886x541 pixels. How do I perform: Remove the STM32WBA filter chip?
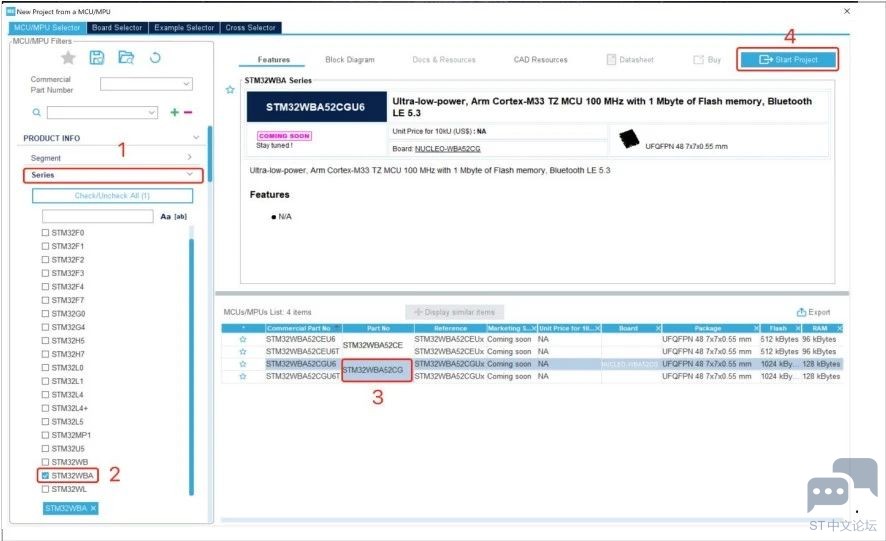pyautogui.click(x=93, y=508)
